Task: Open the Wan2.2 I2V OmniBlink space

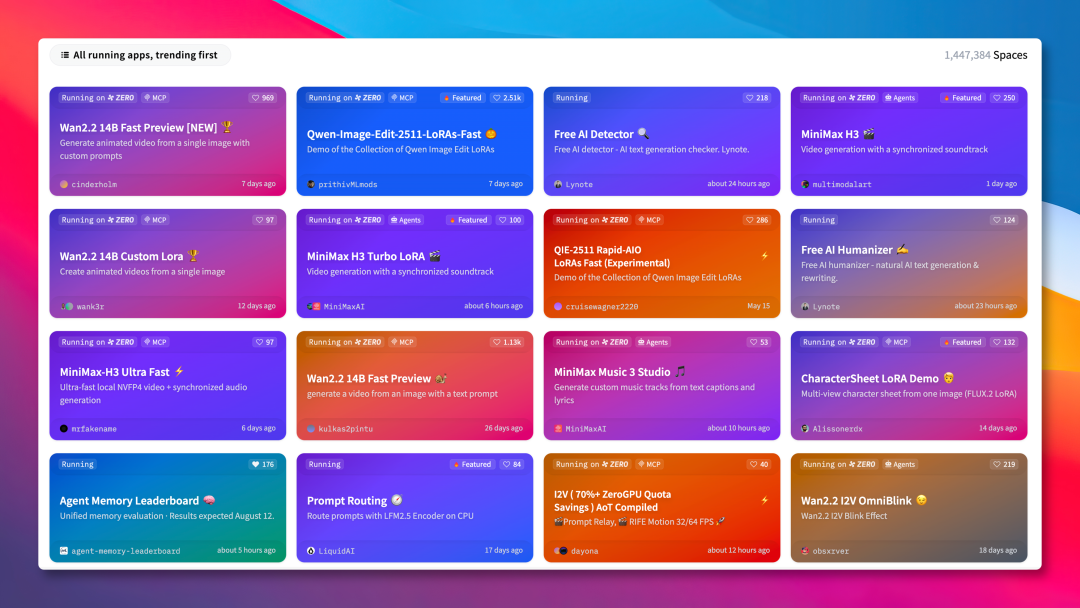Action: pos(909,507)
